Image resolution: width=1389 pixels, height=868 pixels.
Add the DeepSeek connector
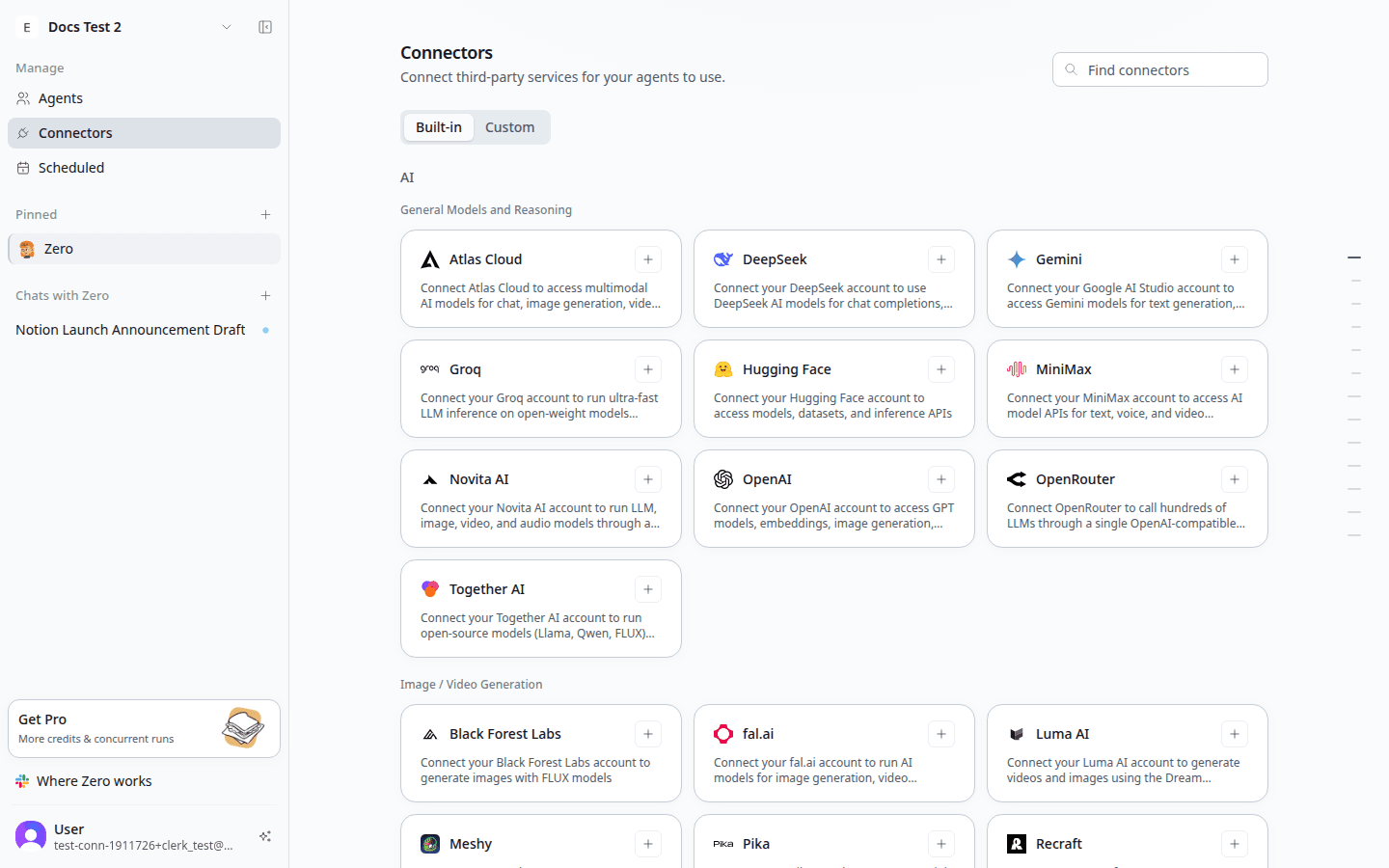[x=941, y=259]
